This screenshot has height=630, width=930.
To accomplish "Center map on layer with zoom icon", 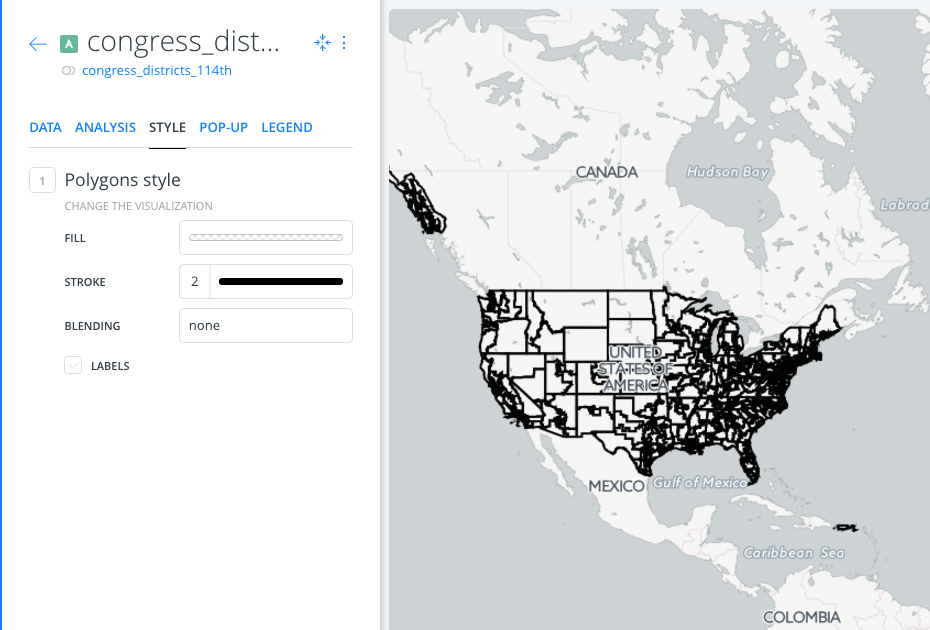I will coord(323,42).
